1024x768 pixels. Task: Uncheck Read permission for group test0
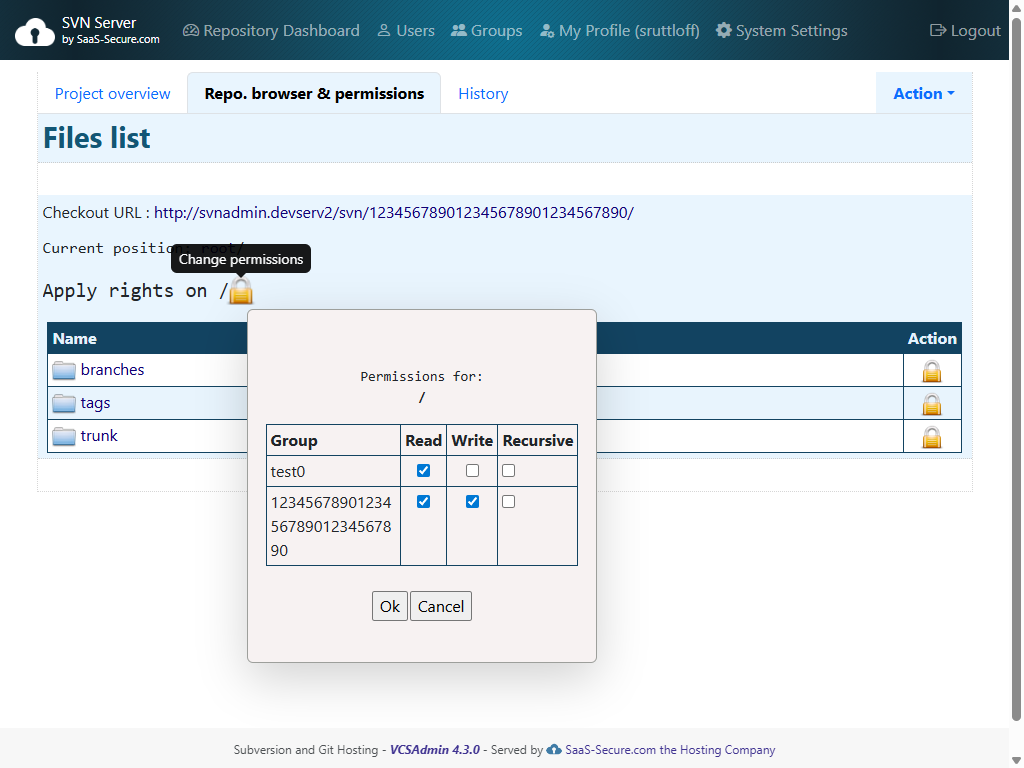423,470
